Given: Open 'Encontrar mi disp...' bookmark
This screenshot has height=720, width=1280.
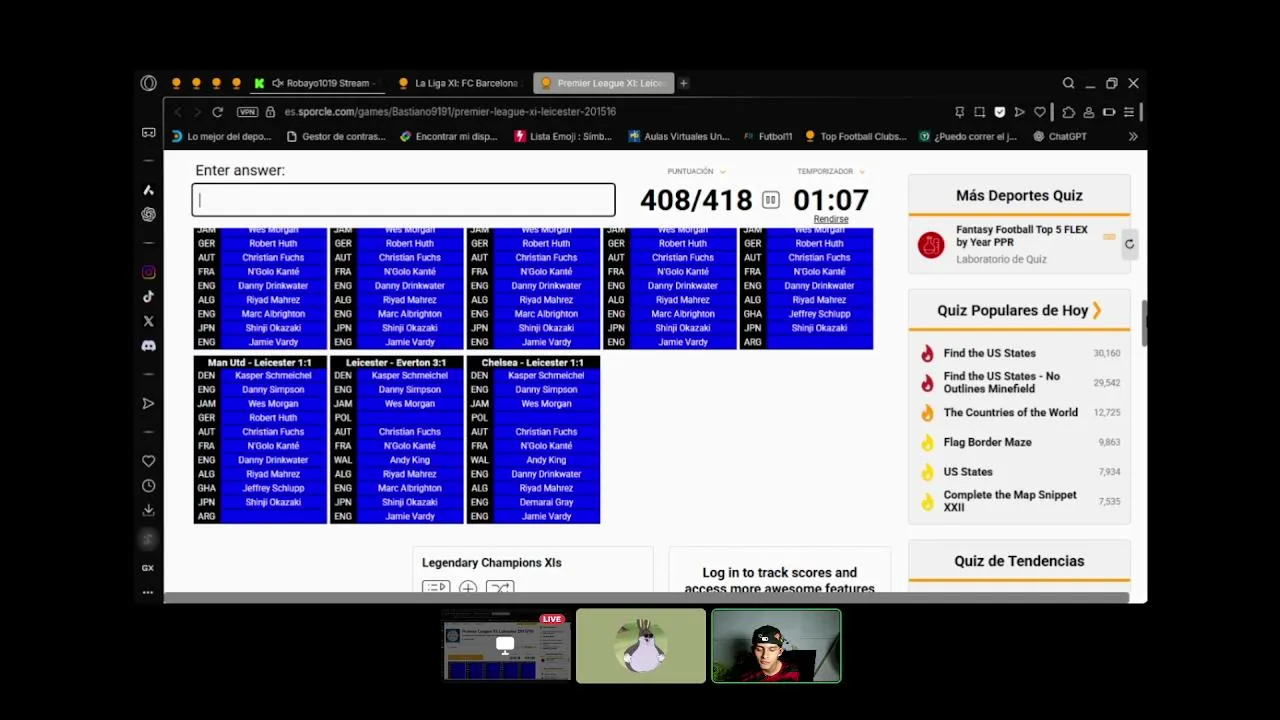Looking at the screenshot, I should click(449, 137).
